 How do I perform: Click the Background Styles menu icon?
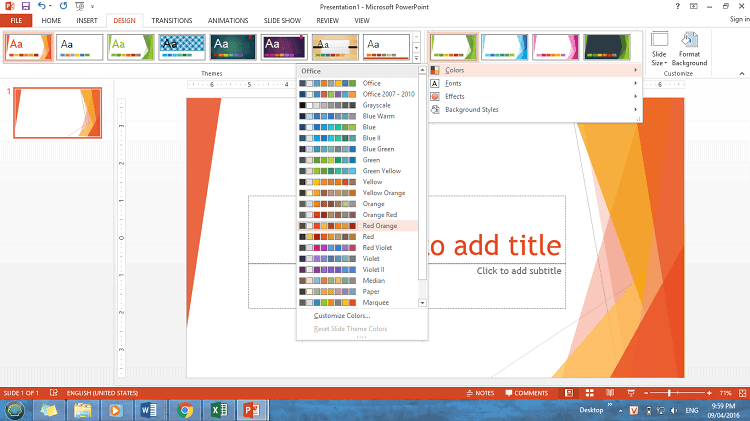[435, 110]
